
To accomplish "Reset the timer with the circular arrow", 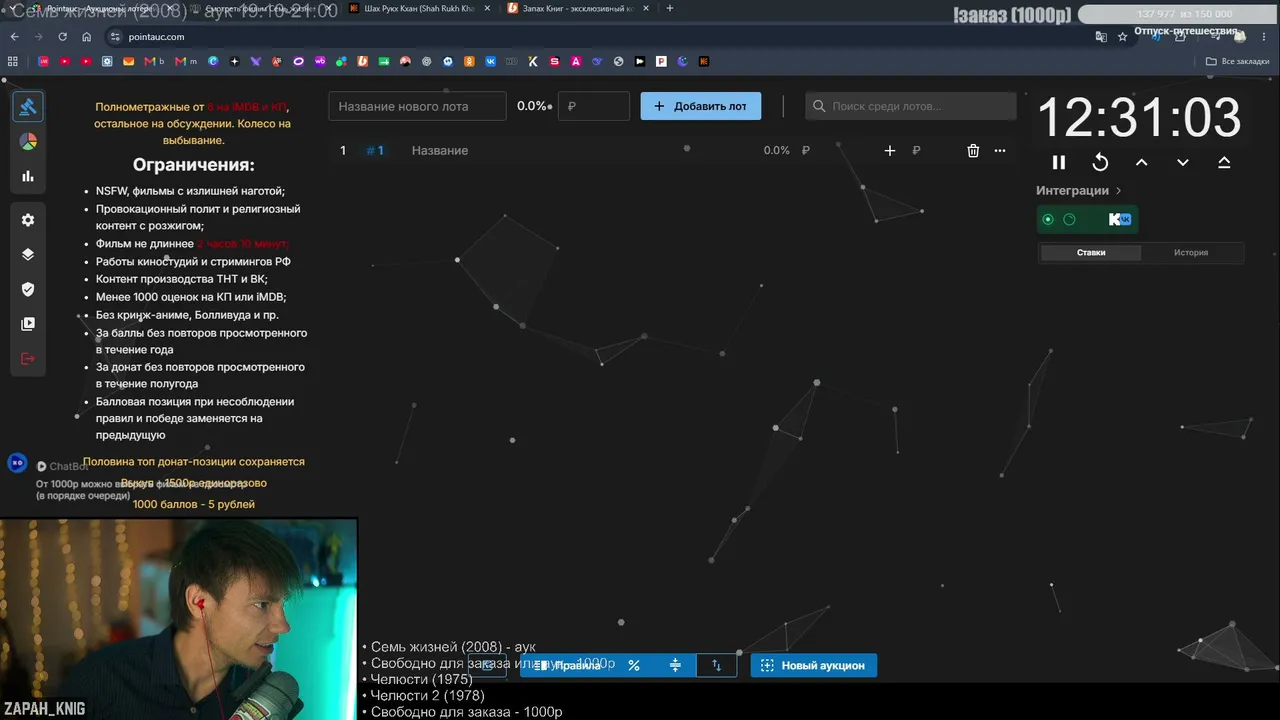I will pyautogui.click(x=1100, y=162).
